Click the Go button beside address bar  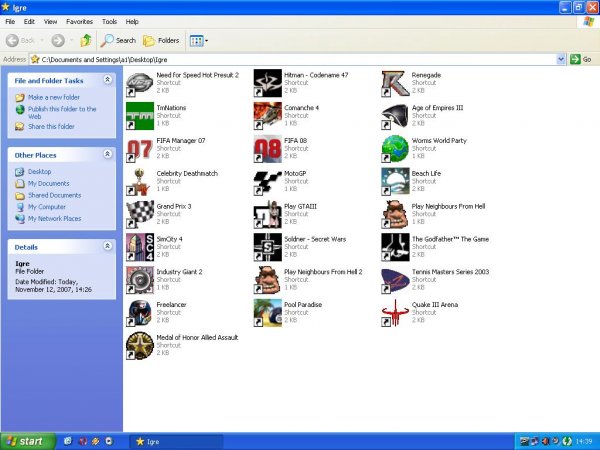coord(581,59)
